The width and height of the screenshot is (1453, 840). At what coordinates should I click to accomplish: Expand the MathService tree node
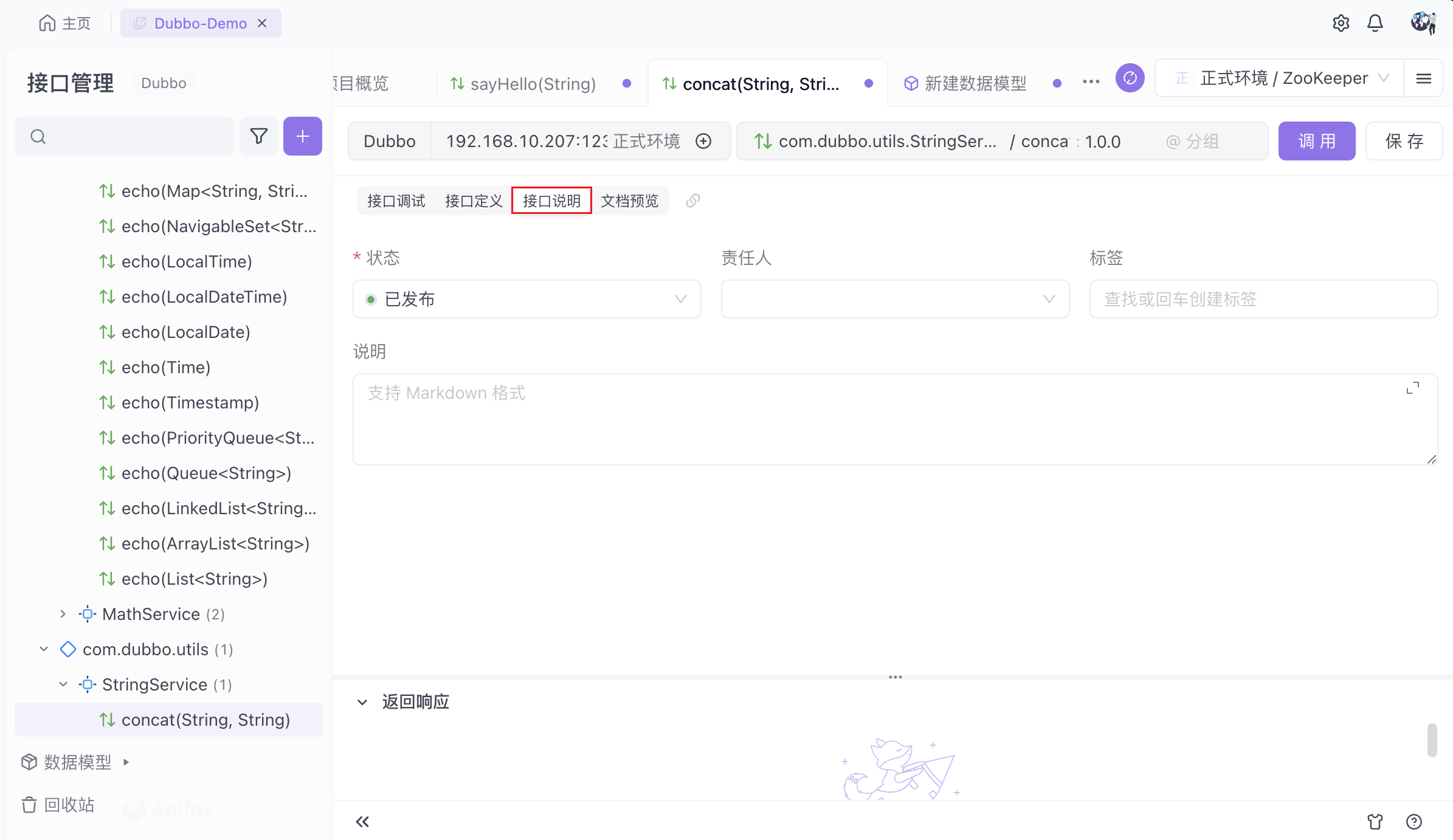[63, 614]
